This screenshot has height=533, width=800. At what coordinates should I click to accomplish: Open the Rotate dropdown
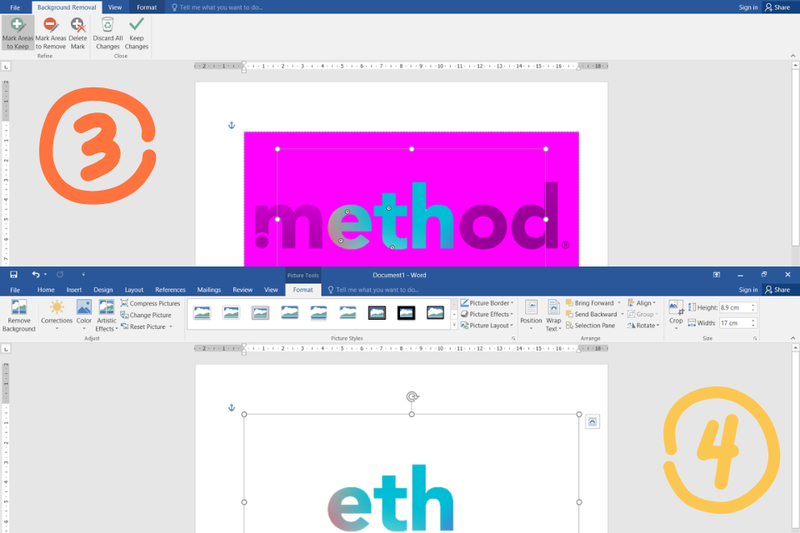point(643,325)
